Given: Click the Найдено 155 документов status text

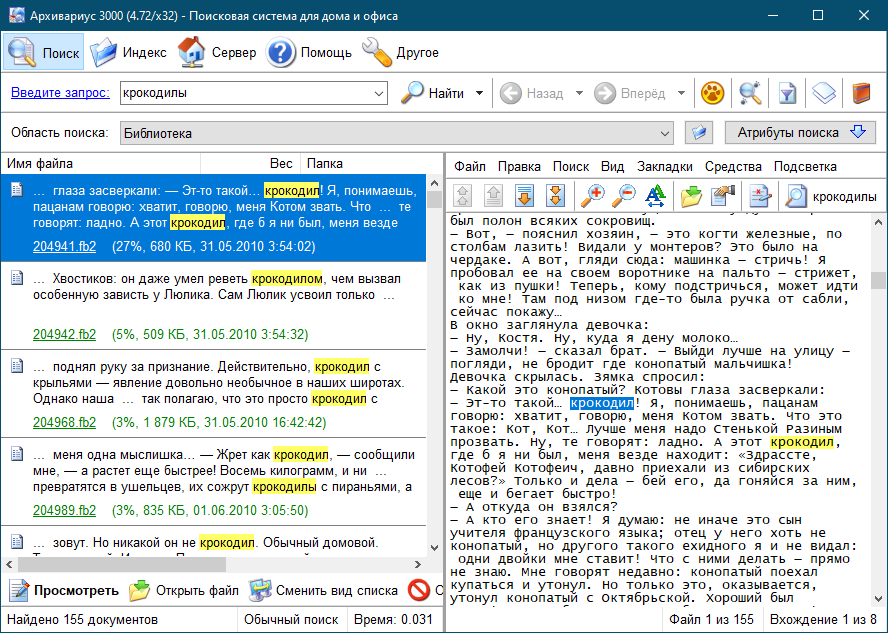Looking at the screenshot, I should point(82,619).
